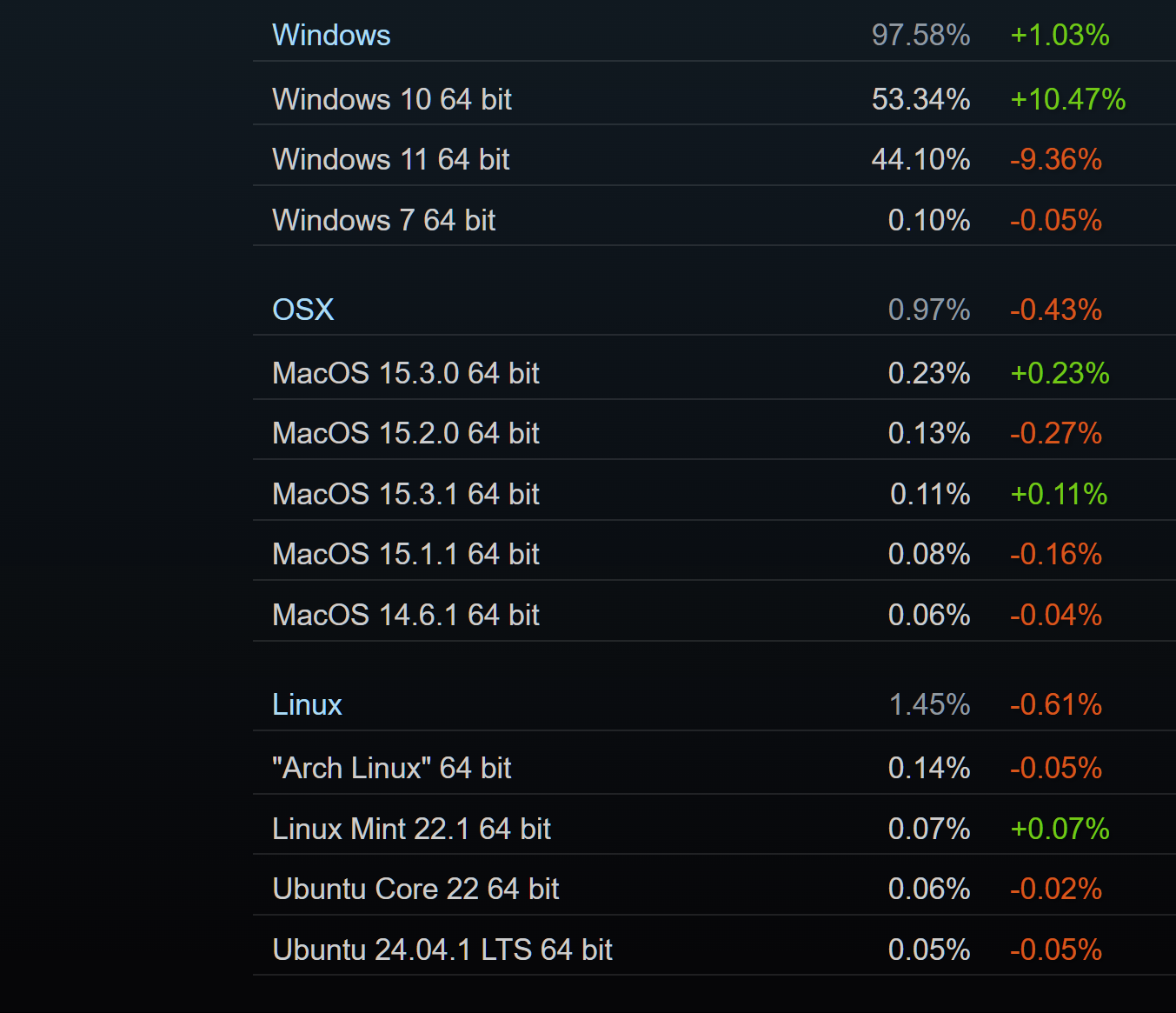Select the Ubuntu Core 22 64 bit row
Image resolution: width=1176 pixels, height=1013 pixels.
point(415,890)
